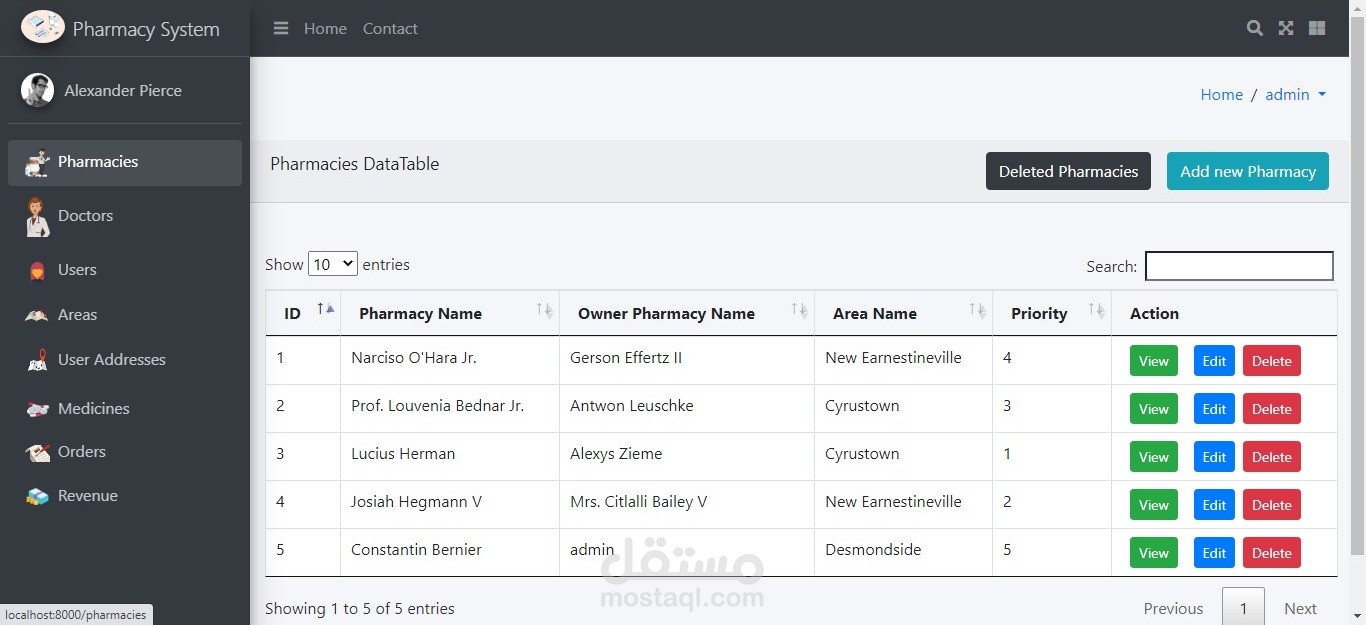1366x625 pixels.
Task: Toggle the sidebar with the hamburger icon
Action: 280,28
